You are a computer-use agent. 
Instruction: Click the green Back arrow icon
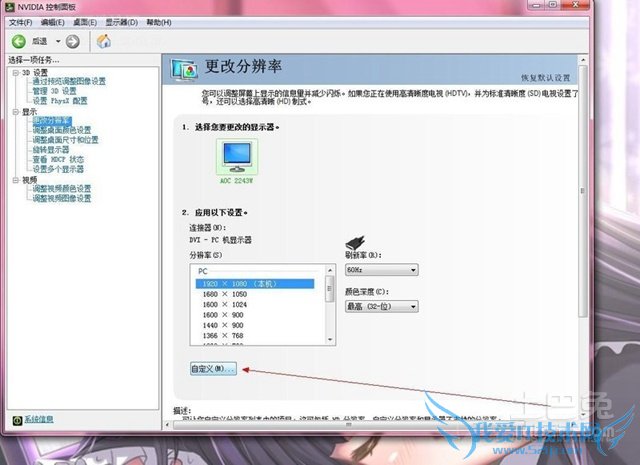pyautogui.click(x=18, y=41)
